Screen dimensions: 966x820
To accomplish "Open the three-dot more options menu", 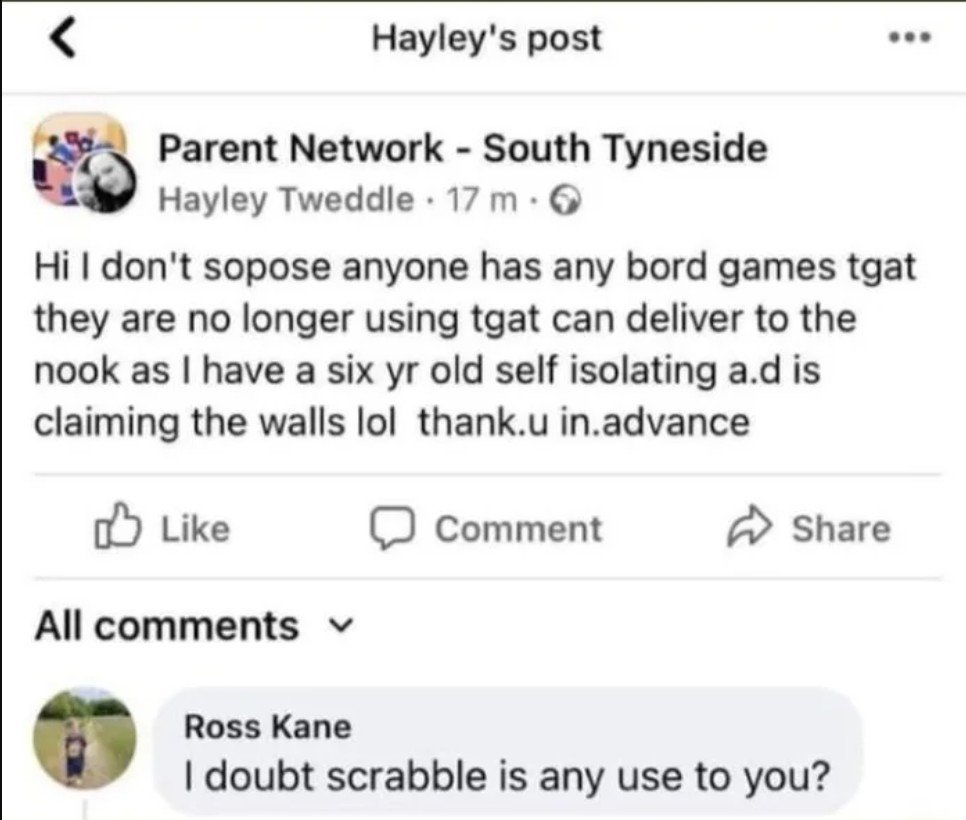I will click(x=910, y=40).
